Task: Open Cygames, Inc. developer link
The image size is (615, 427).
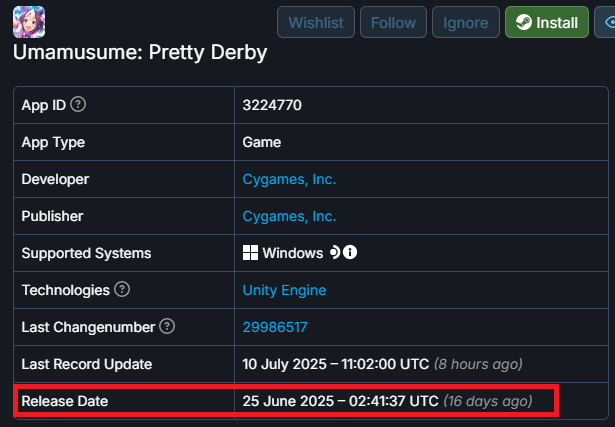Action: pyautogui.click(x=289, y=179)
